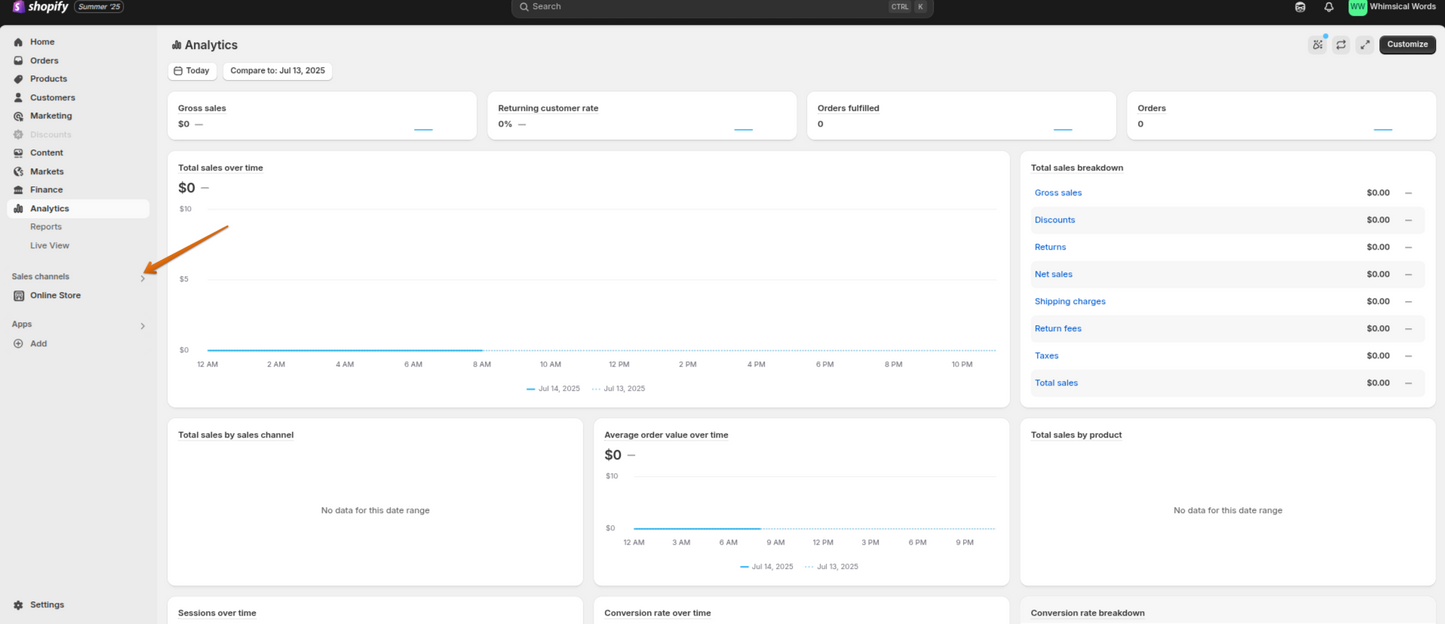This screenshot has height=624, width=1445.
Task: Focus the top Search field
Action: coord(722,7)
